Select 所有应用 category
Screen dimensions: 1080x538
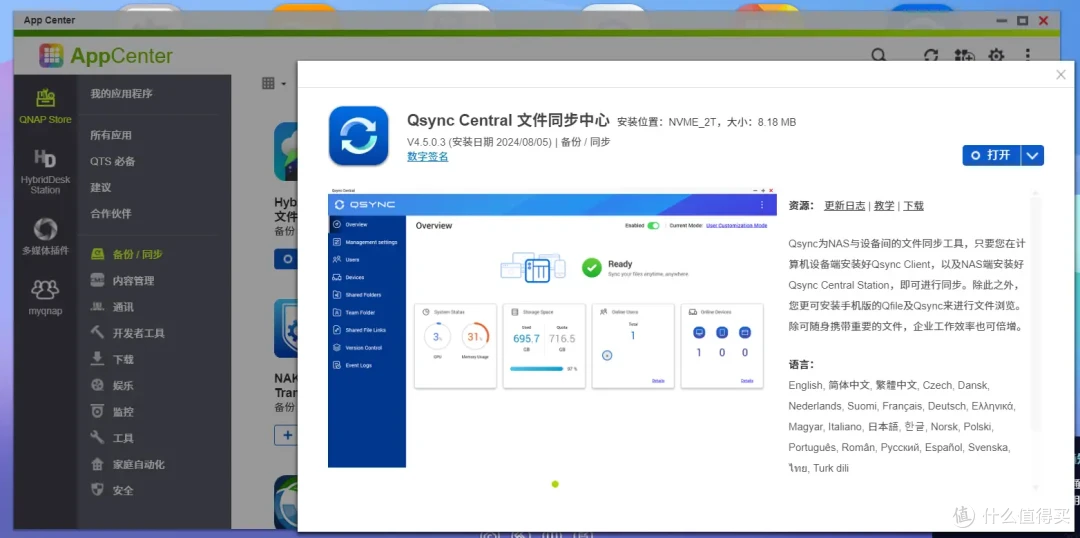[x=110, y=135]
